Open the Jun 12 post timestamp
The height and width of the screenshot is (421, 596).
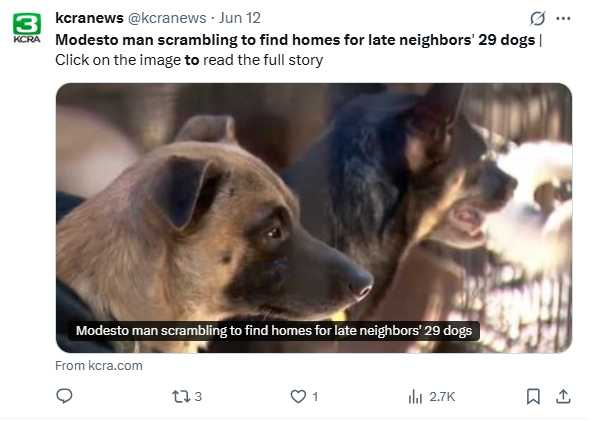click(239, 18)
